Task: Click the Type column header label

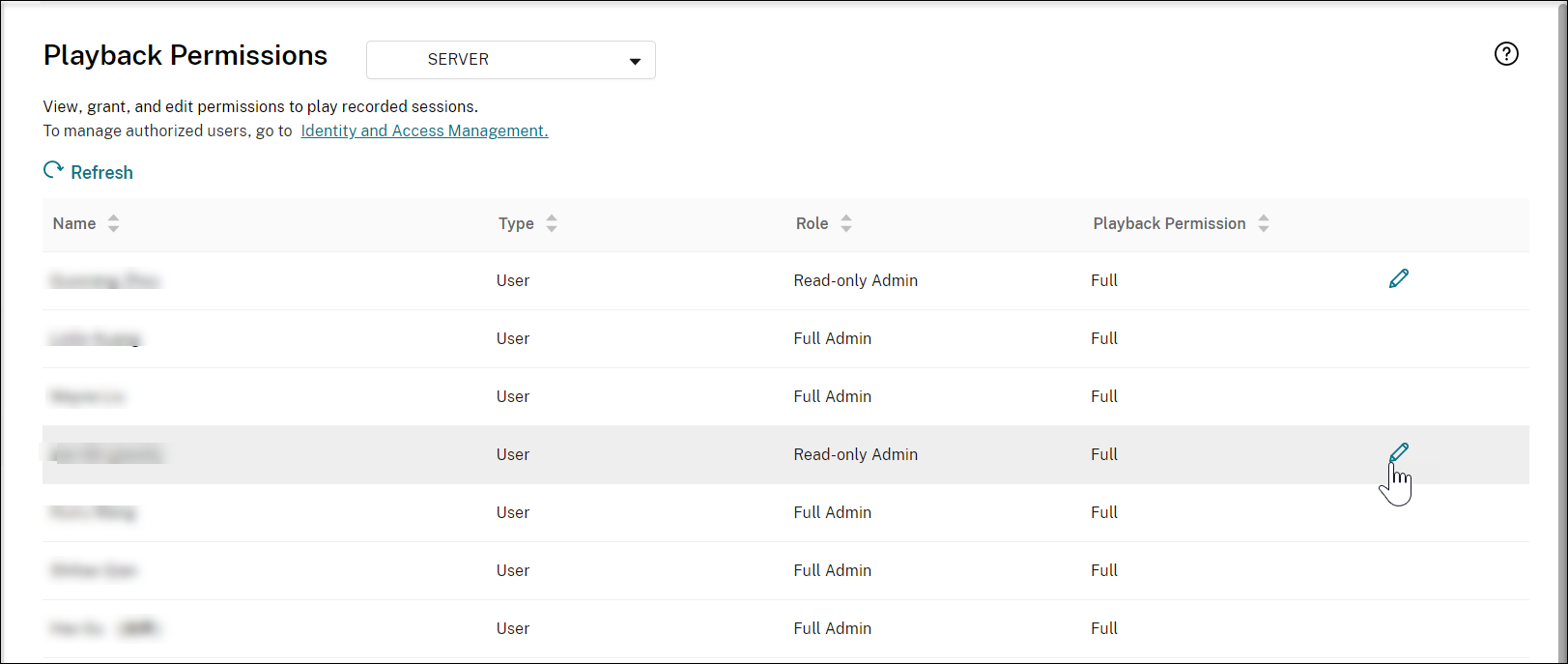Action: point(516,223)
